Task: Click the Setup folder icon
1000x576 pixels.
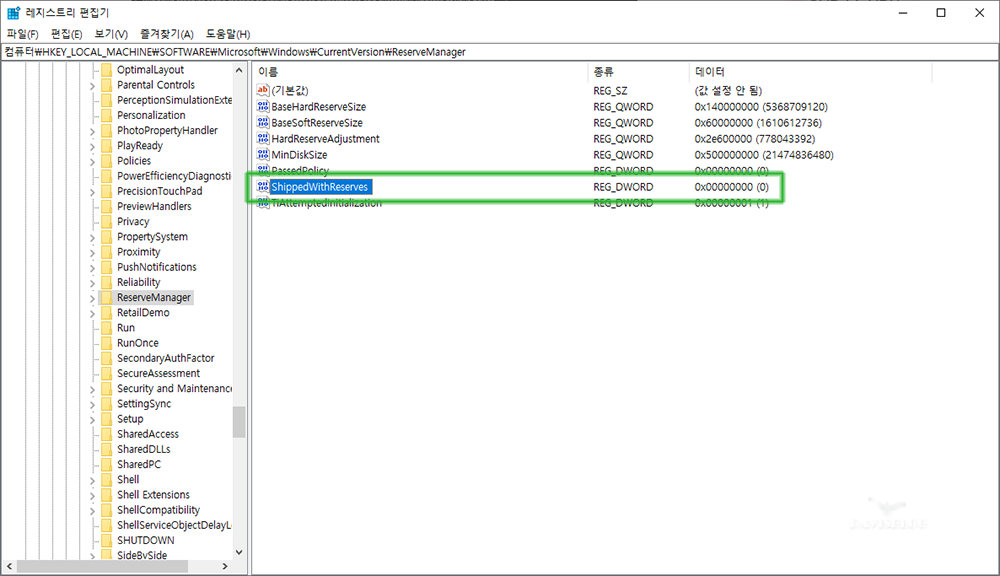Action: click(107, 419)
